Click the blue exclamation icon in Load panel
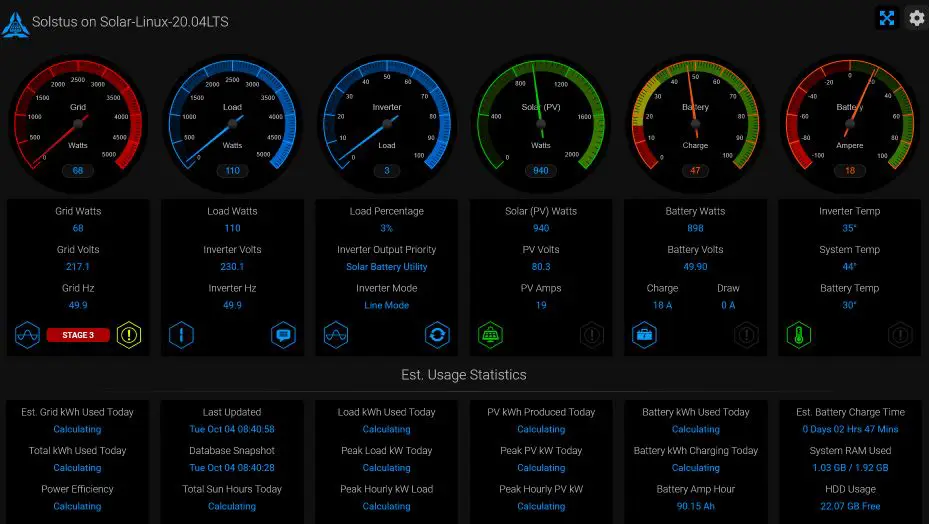929x524 pixels. coord(181,335)
